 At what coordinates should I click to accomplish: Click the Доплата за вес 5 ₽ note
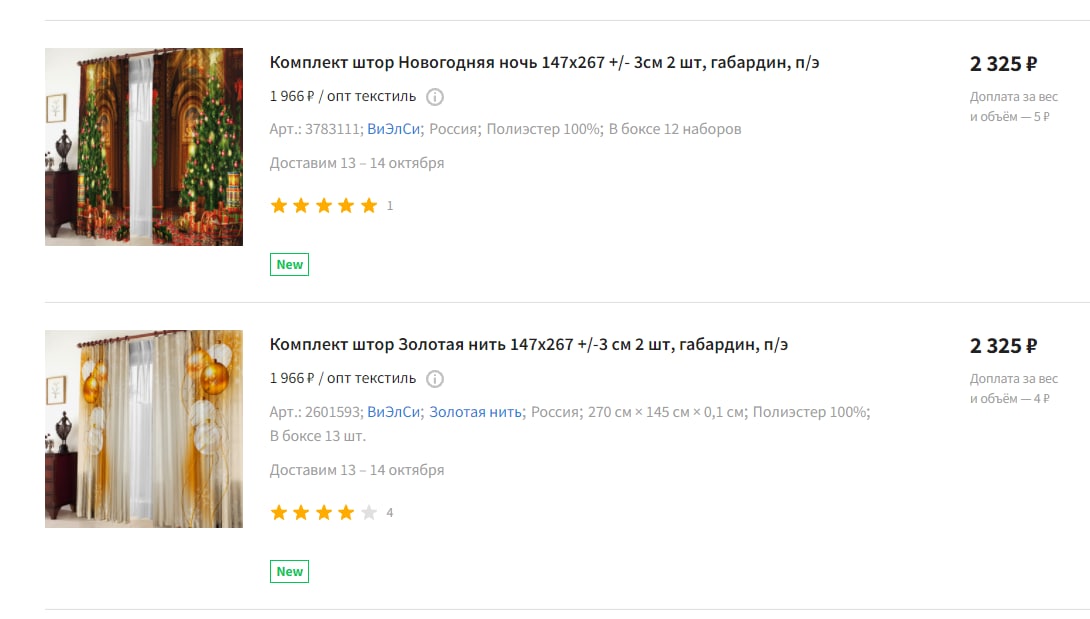1014,106
